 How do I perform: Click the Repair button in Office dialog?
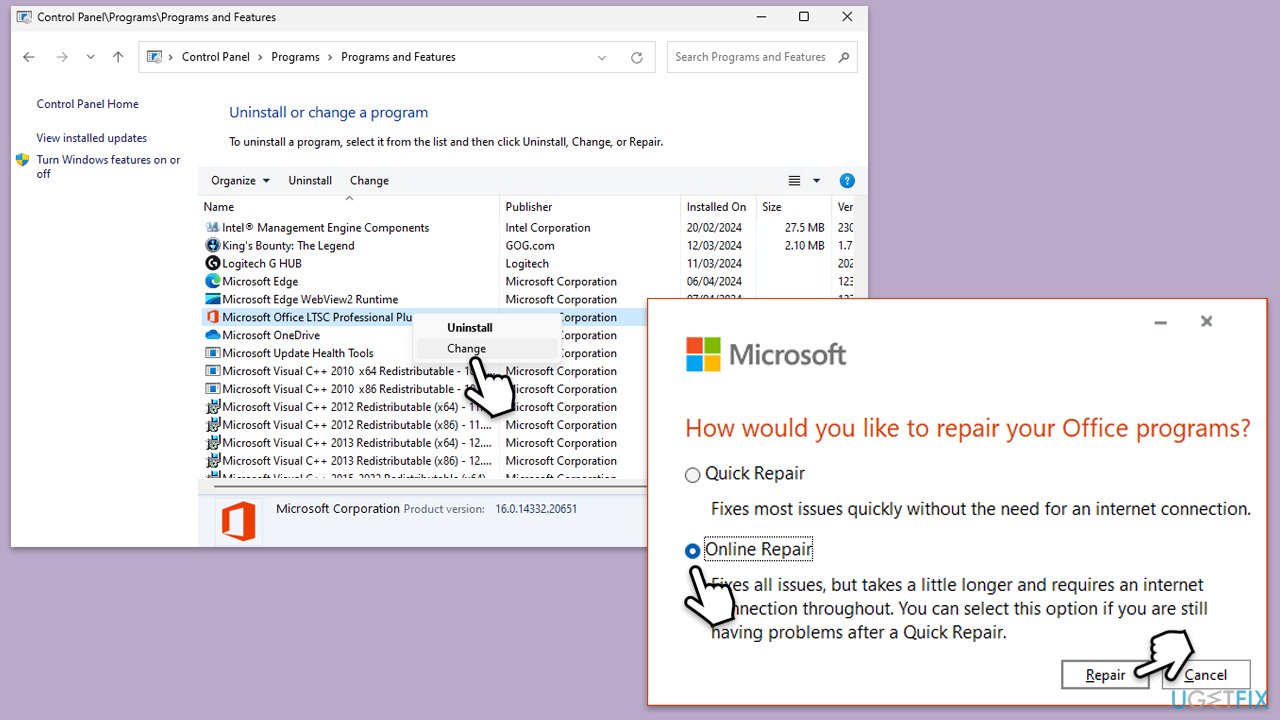(x=1106, y=675)
